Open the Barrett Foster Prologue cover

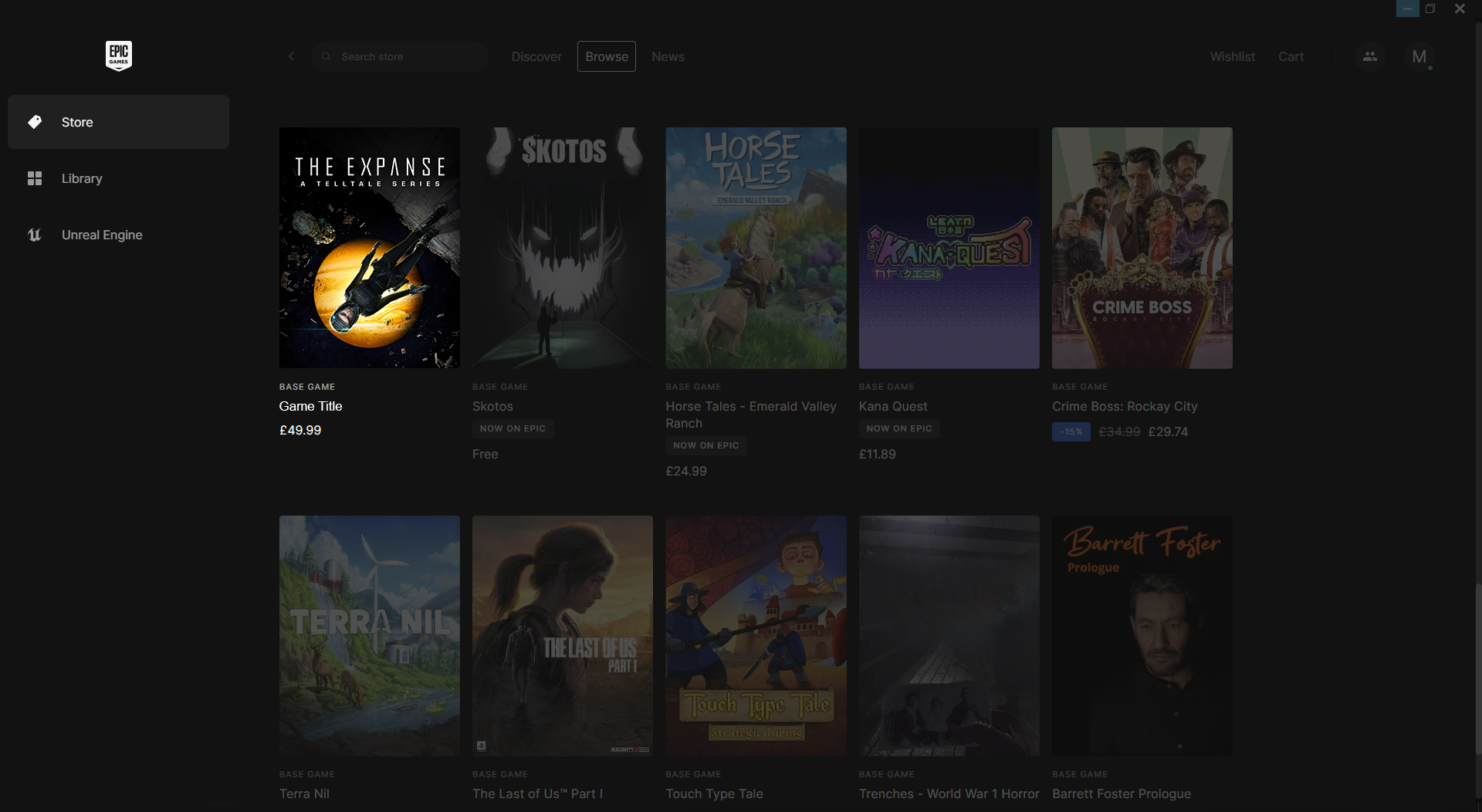coord(1142,636)
